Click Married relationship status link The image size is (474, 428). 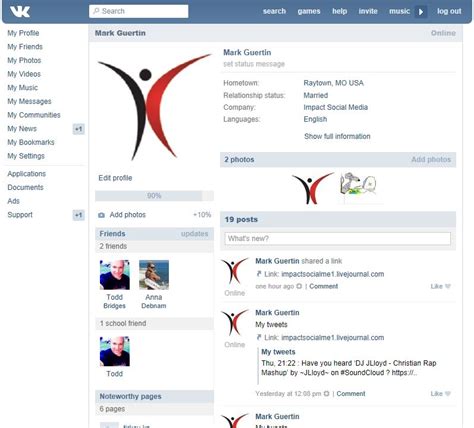[x=316, y=95]
